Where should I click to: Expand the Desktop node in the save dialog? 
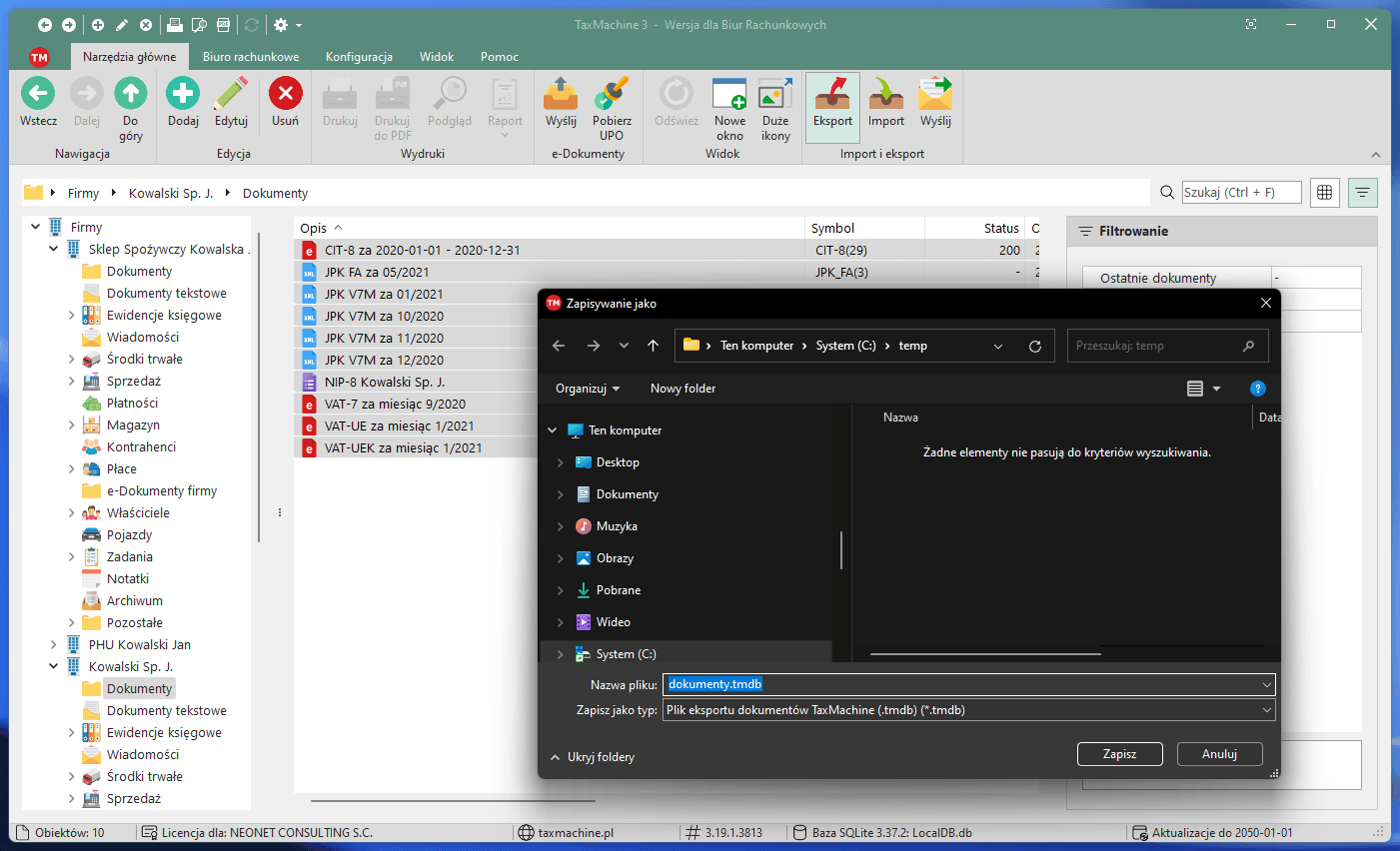click(560, 462)
